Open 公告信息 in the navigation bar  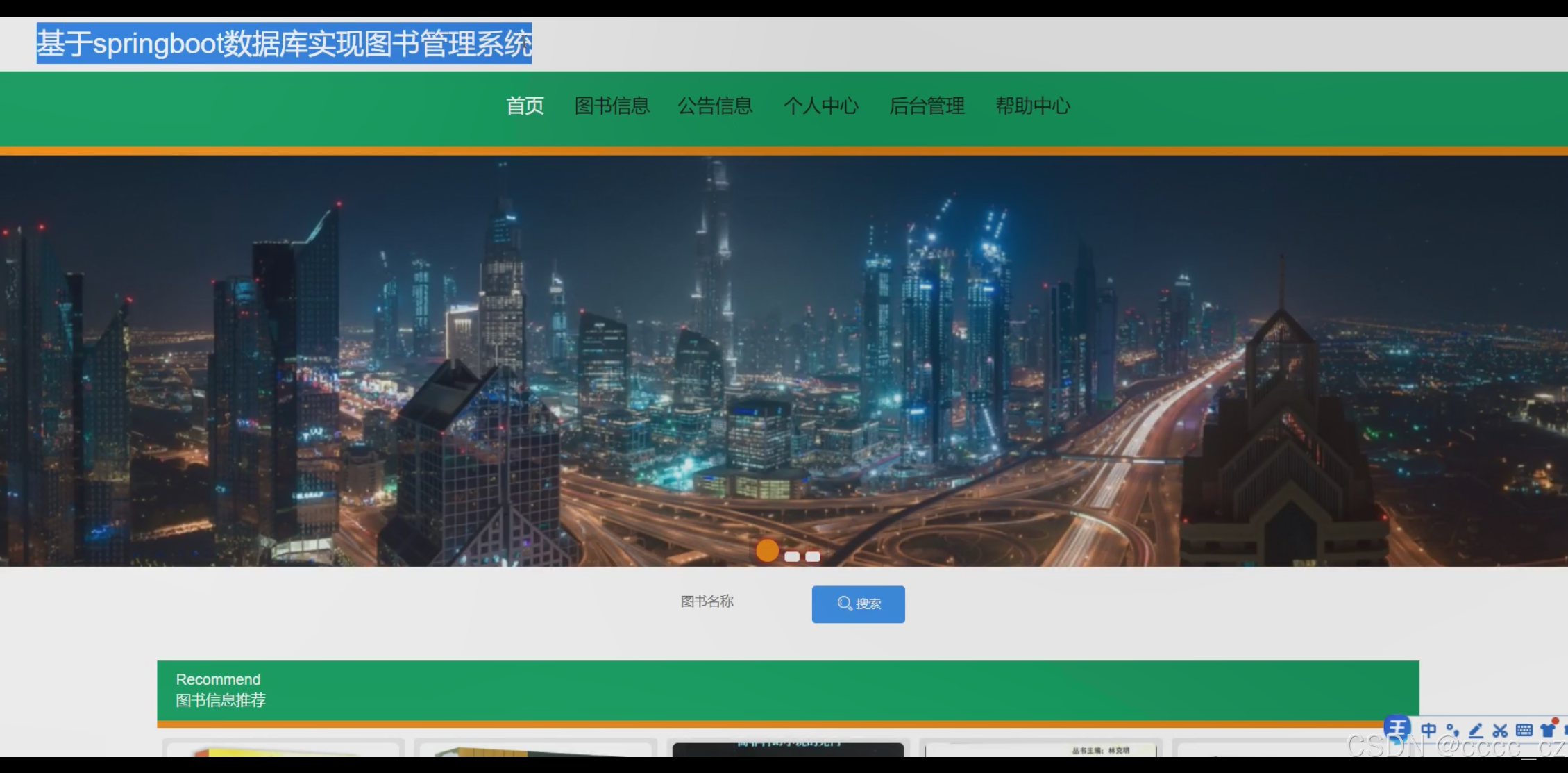click(715, 106)
